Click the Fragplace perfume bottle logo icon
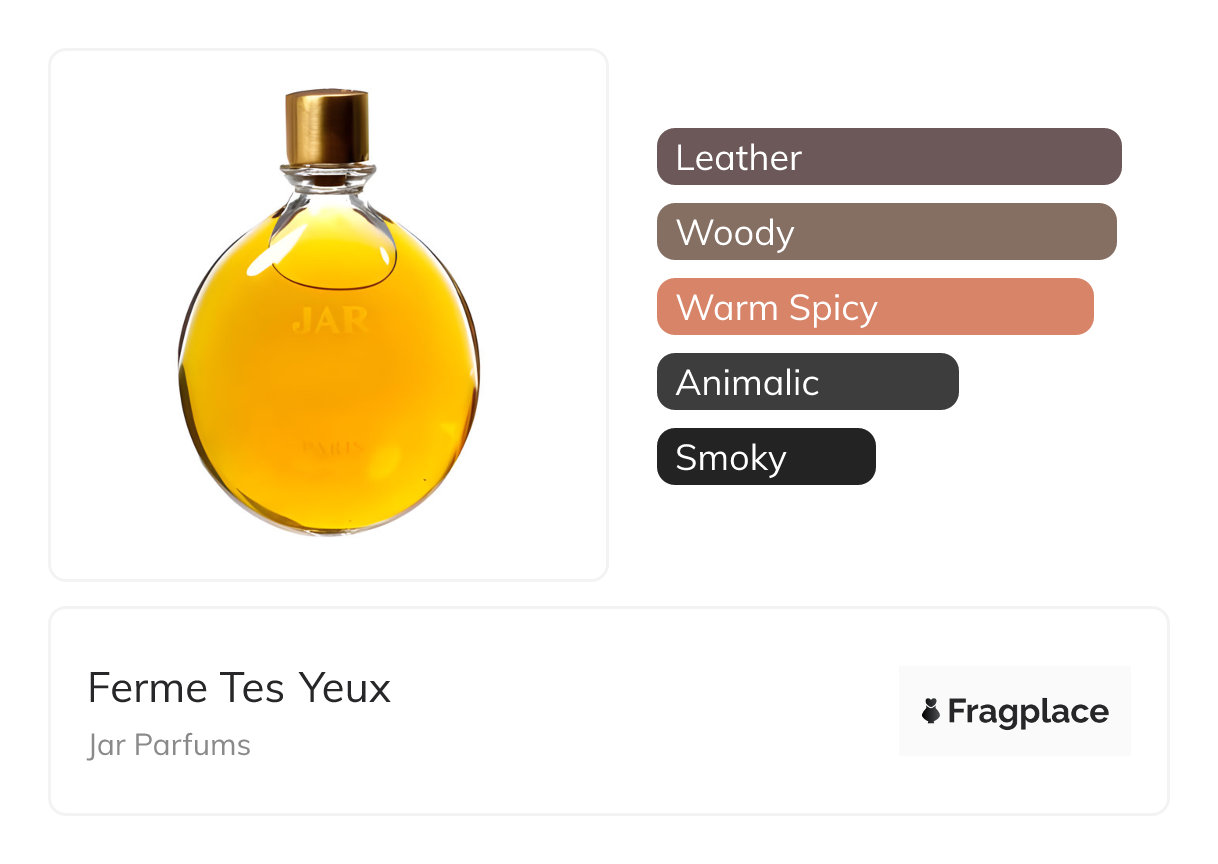 click(x=931, y=711)
